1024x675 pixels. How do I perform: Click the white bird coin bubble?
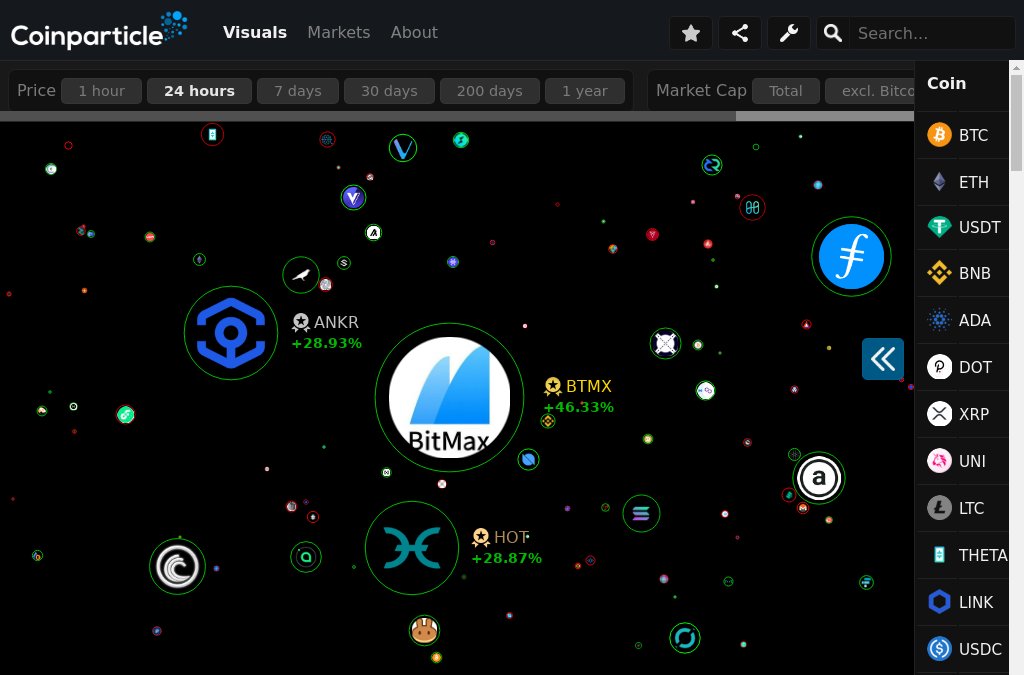301,275
